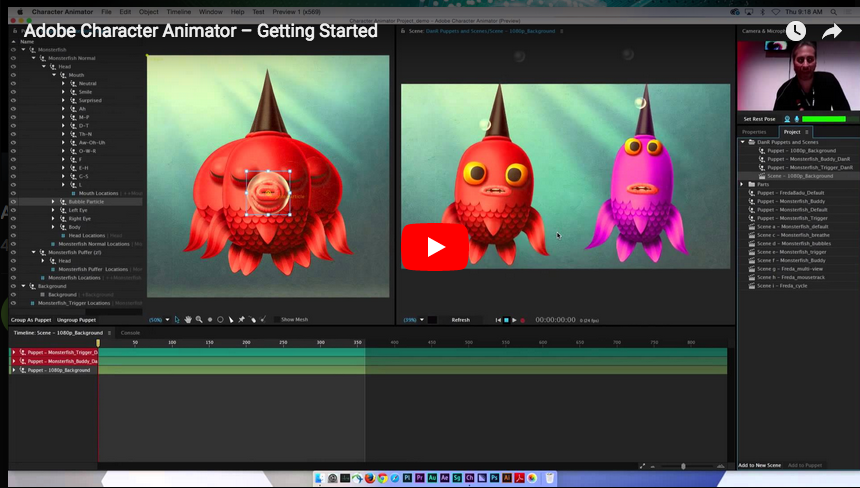Toggle visibility of Right Eye layer
Viewport: 860px width, 488px height.
pyautogui.click(x=13, y=219)
